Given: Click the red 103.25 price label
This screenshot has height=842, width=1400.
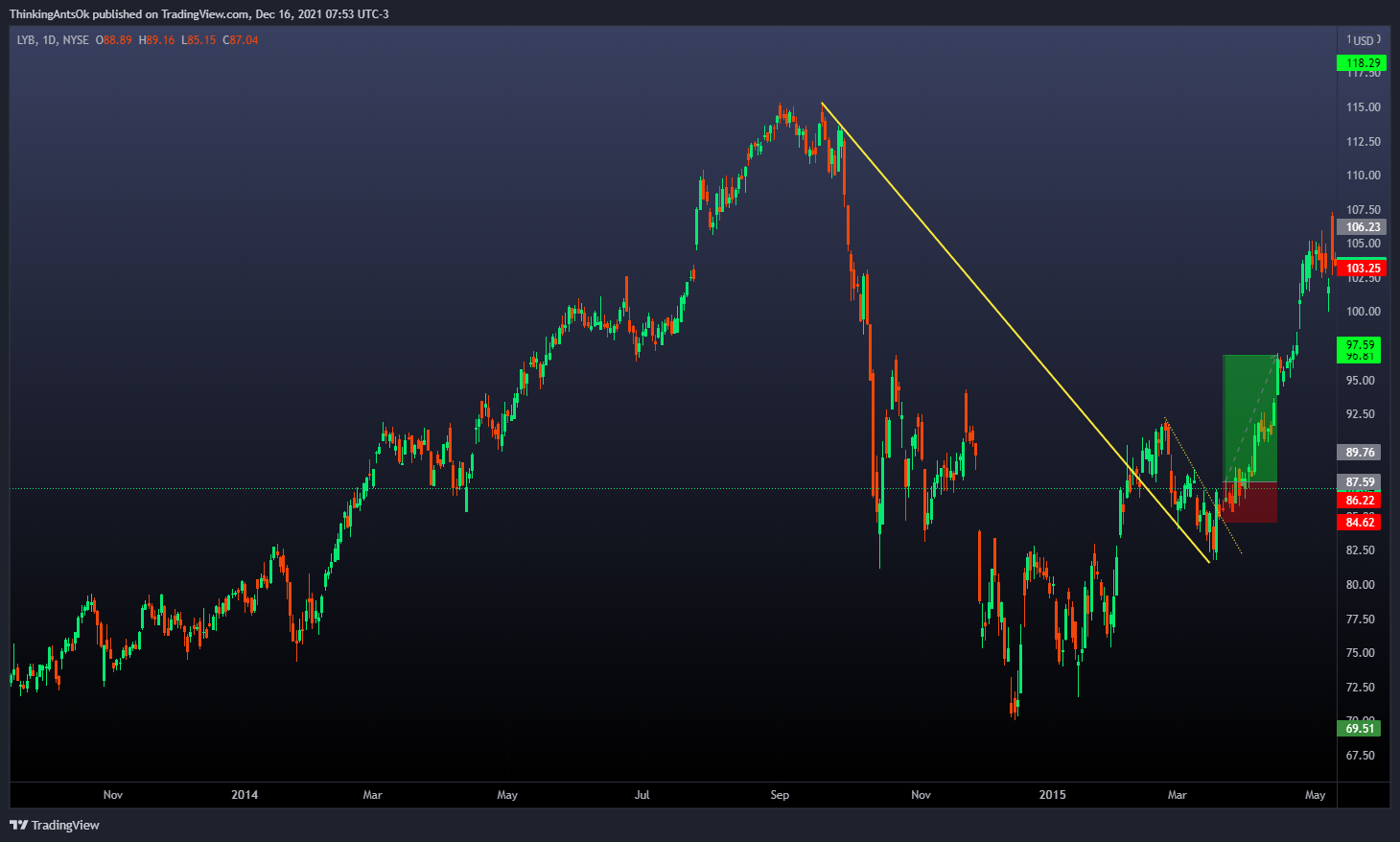Looking at the screenshot, I should click(1362, 269).
